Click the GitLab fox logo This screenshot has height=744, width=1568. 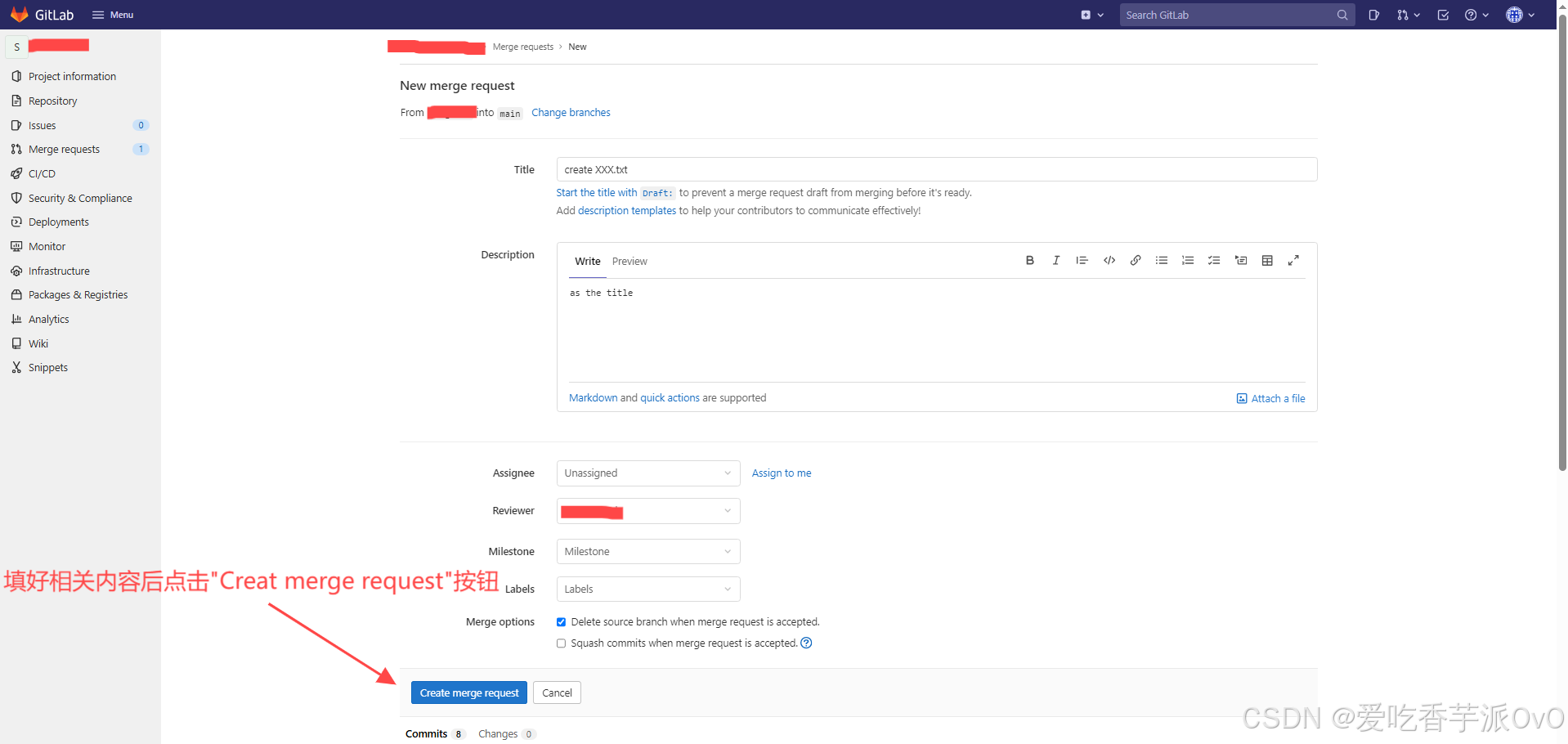point(19,15)
